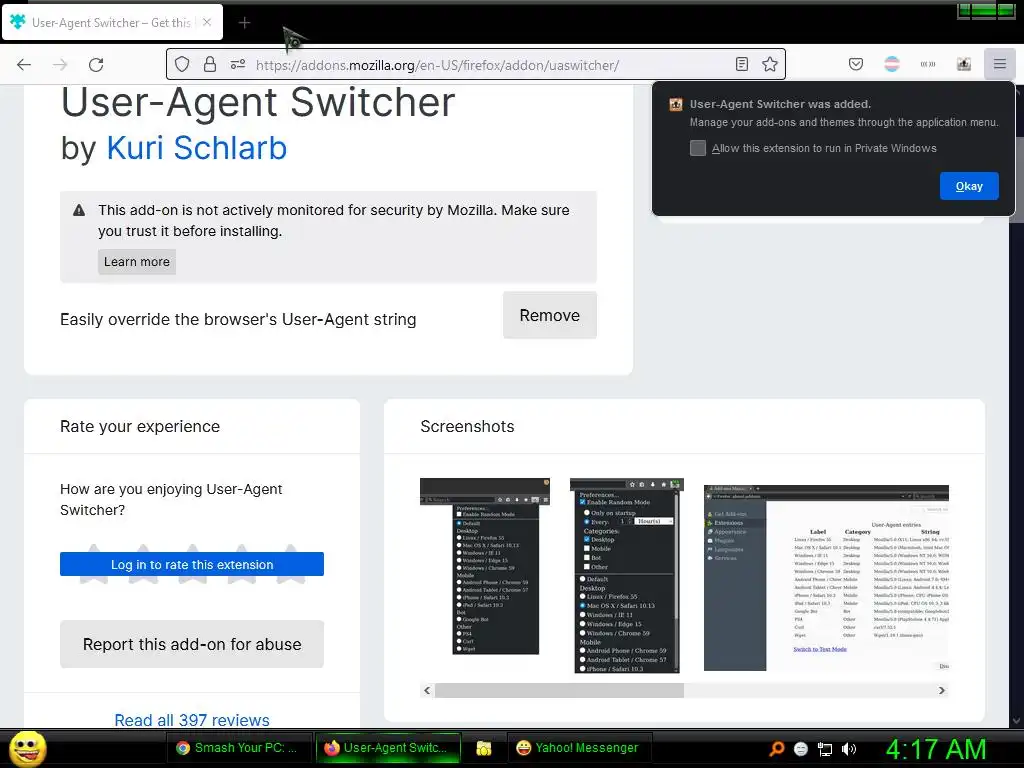Open a new tab with the plus icon
This screenshot has width=1024, height=768.
[244, 23]
